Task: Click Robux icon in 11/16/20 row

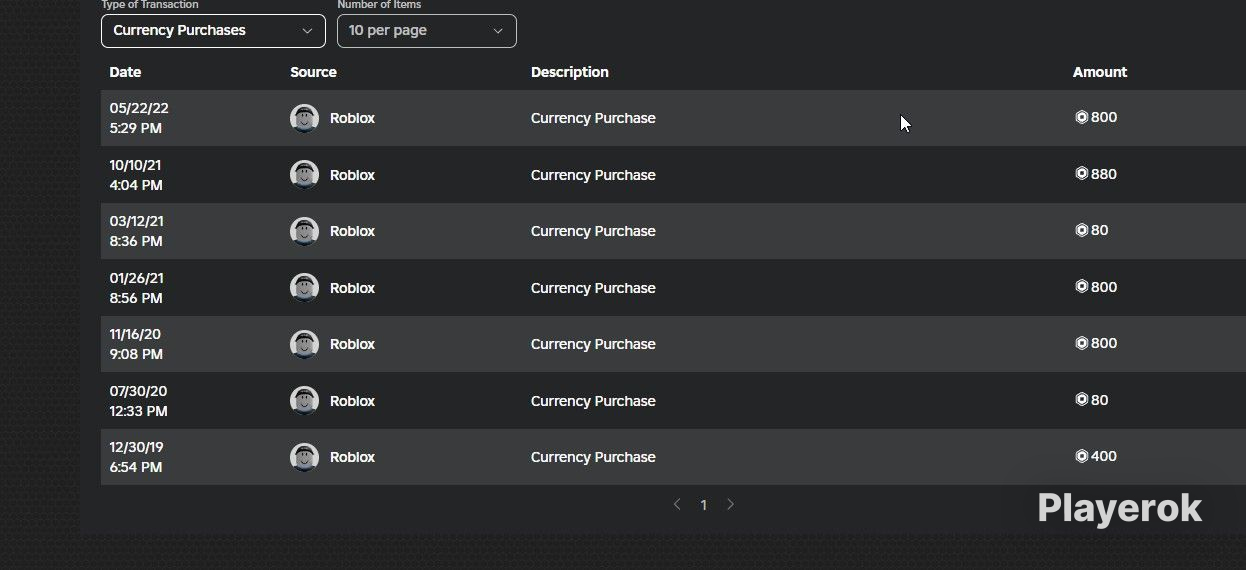Action: [x=1081, y=343]
